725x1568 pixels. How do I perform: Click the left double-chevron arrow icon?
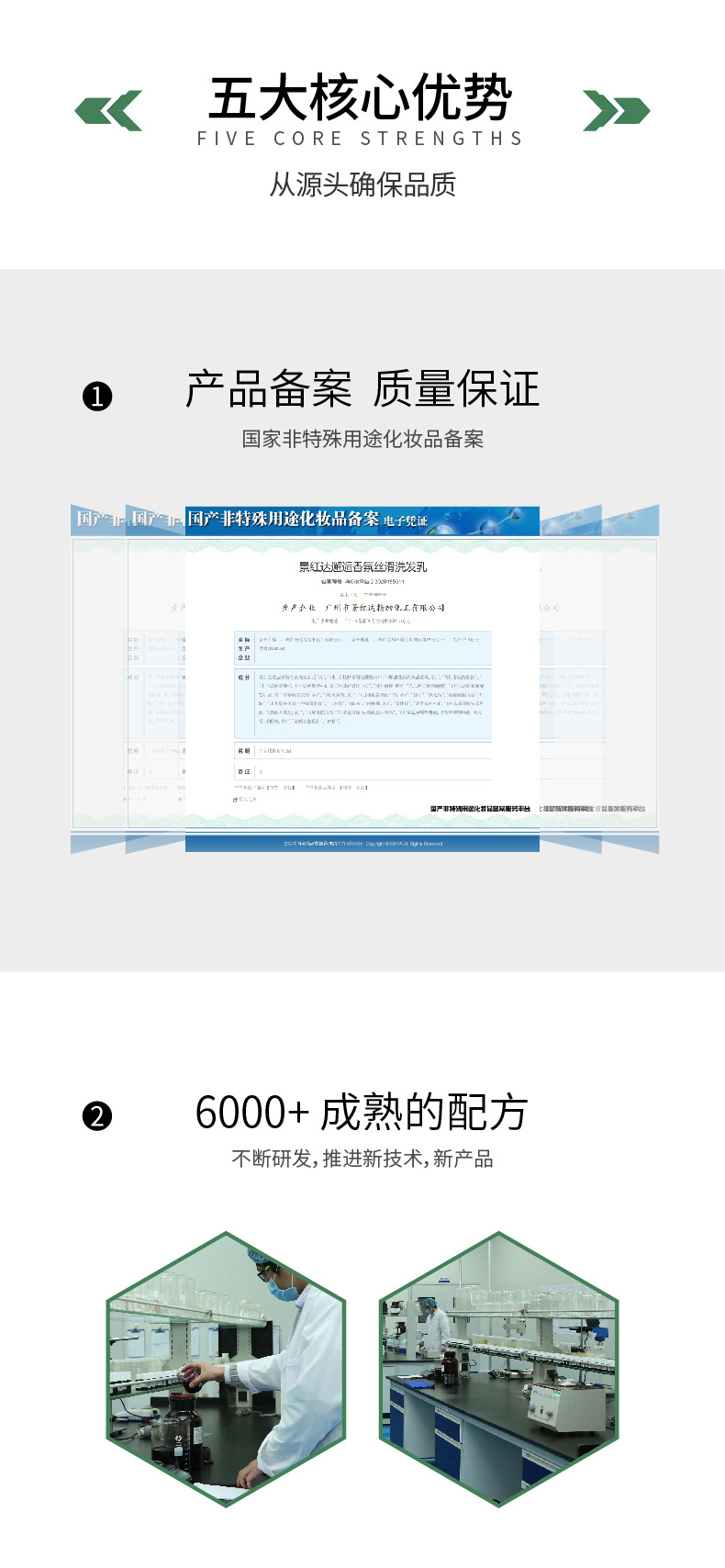pyautogui.click(x=108, y=111)
